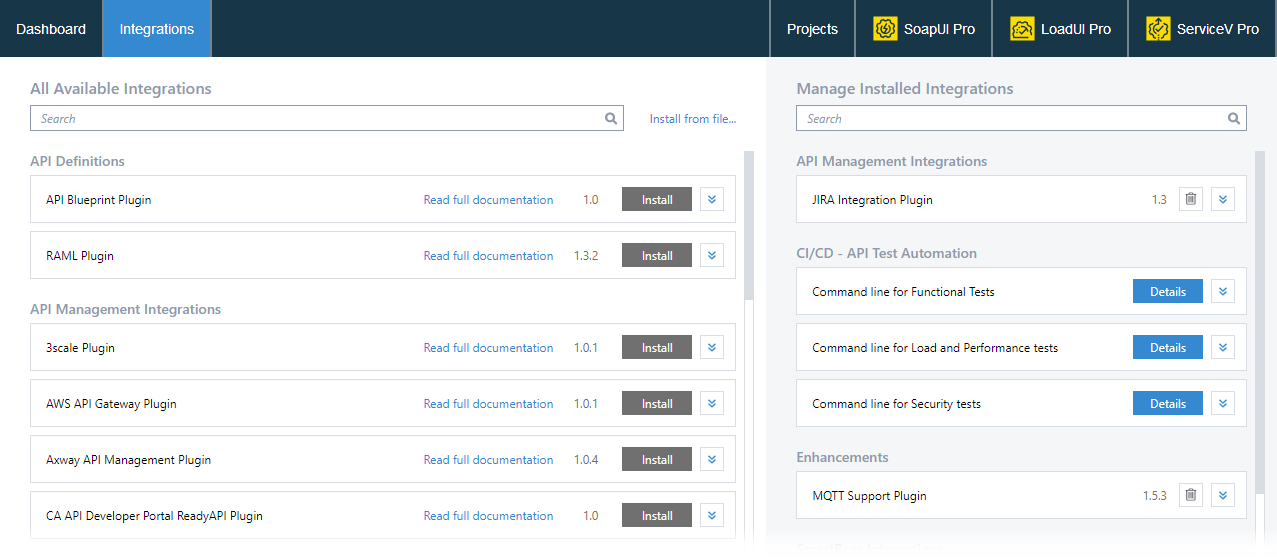Expand details for AWS API Gateway Plugin

(x=711, y=403)
